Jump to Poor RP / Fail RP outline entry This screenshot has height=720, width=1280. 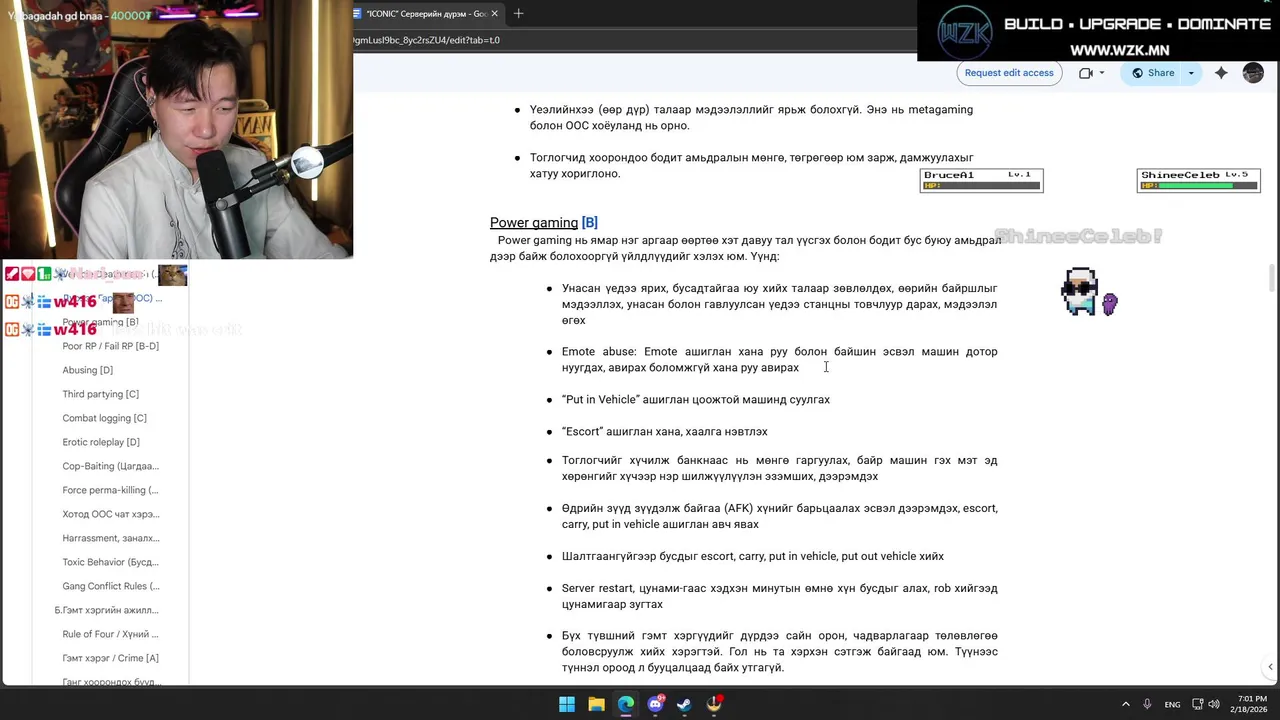click(110, 346)
